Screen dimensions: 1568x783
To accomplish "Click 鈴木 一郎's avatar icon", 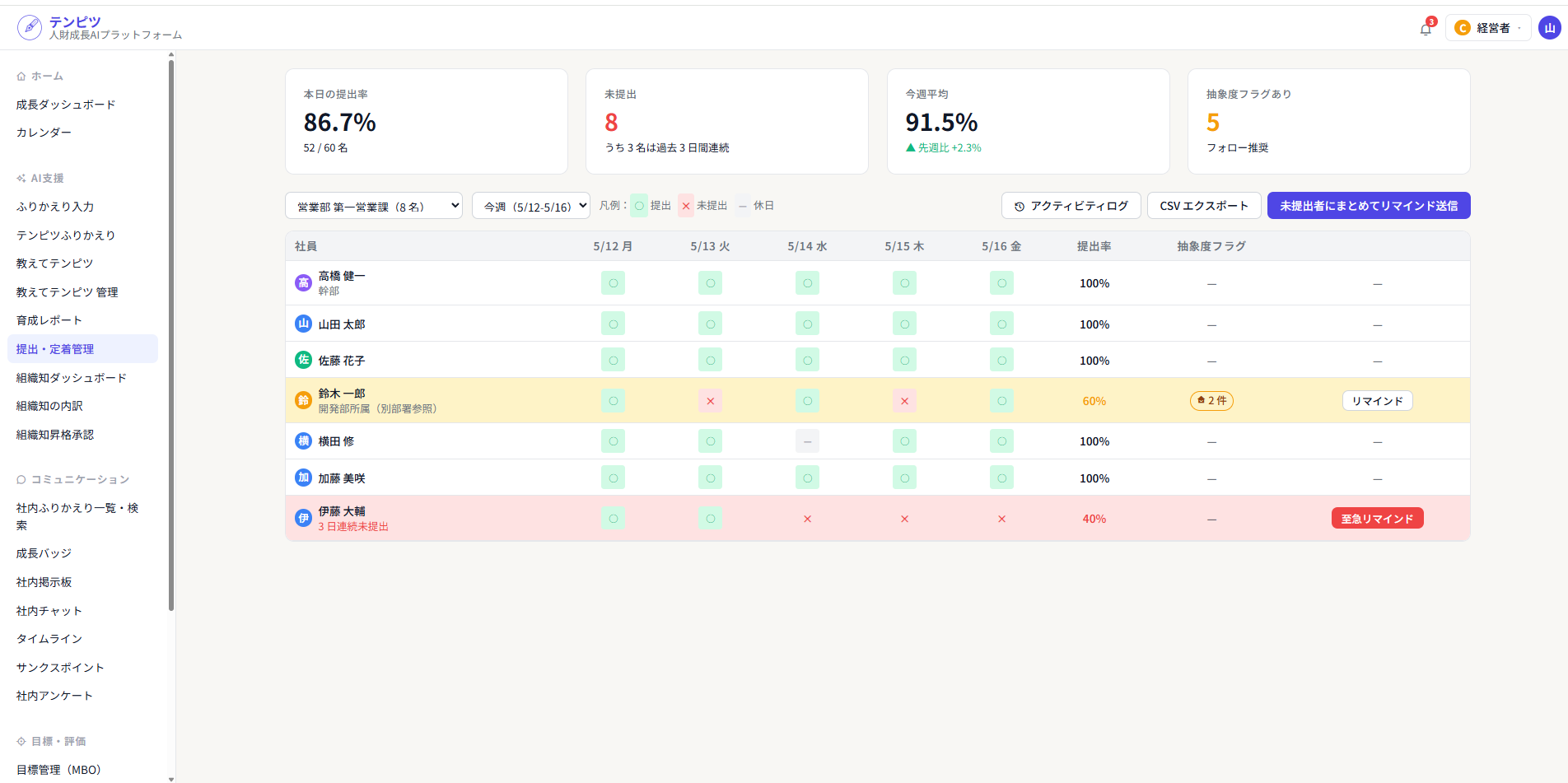I will pyautogui.click(x=303, y=401).
